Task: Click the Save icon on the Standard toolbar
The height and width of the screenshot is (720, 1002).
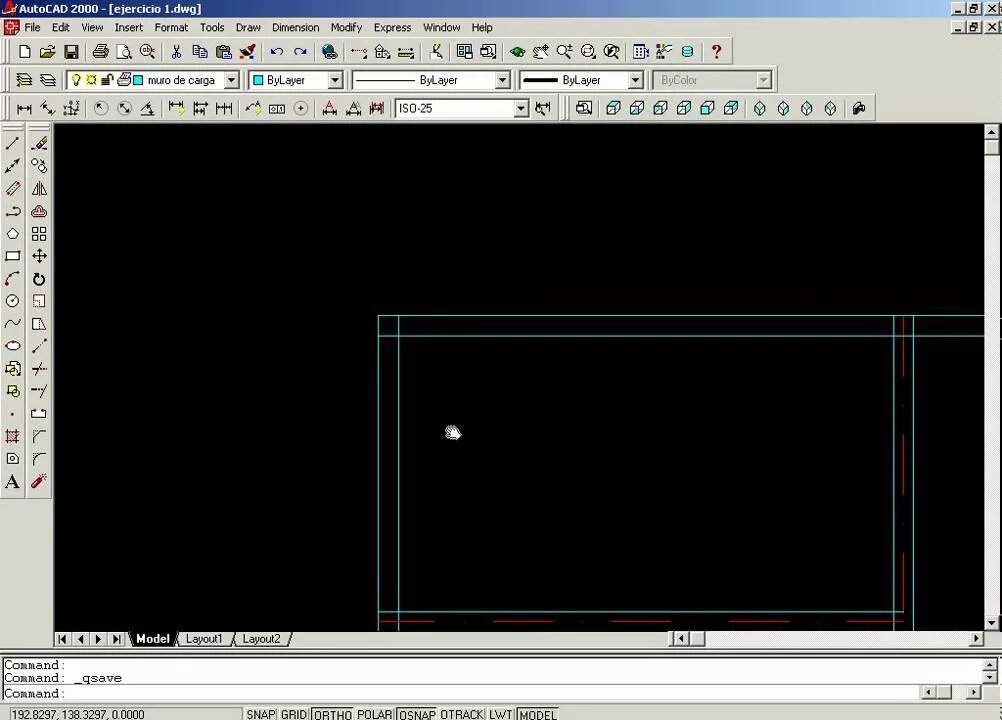Action: [70, 51]
